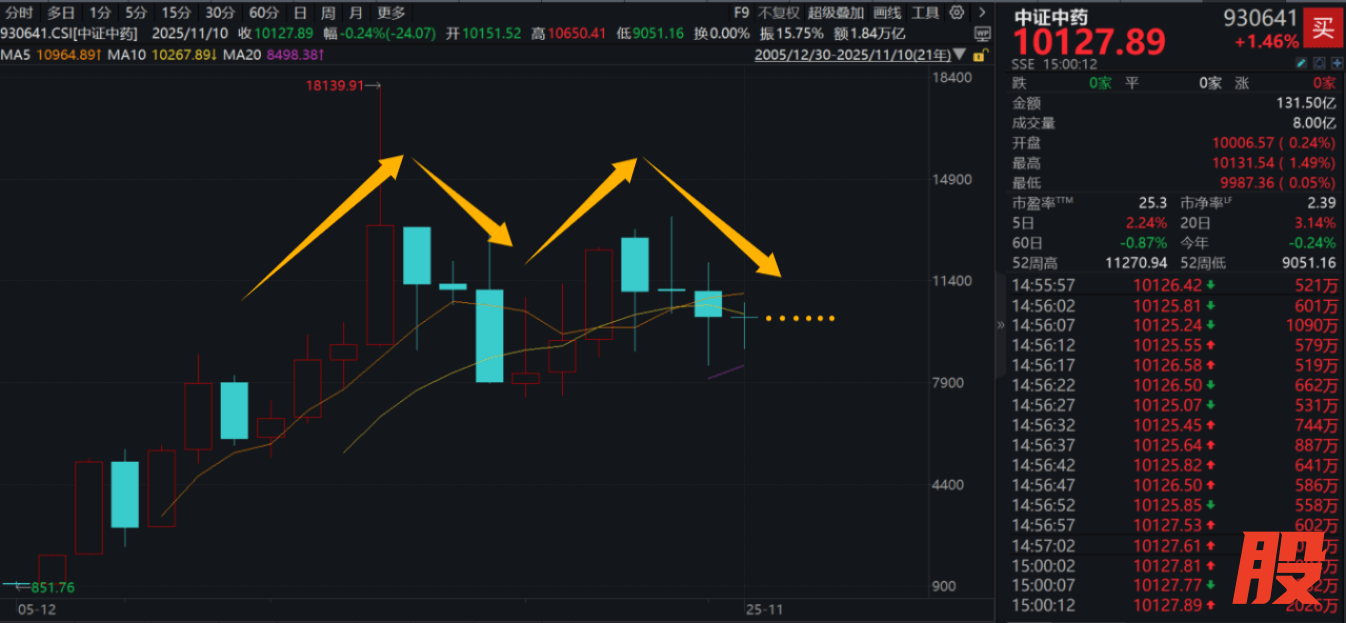Switch to the 分时 intraday tab
This screenshot has height=623, width=1346.
(19, 13)
